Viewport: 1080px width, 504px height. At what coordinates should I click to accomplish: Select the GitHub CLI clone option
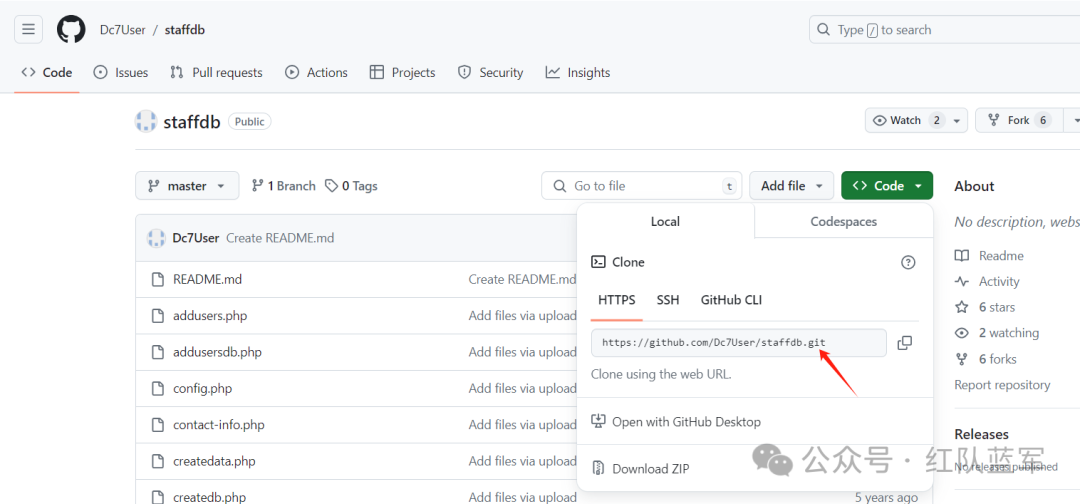click(x=731, y=300)
